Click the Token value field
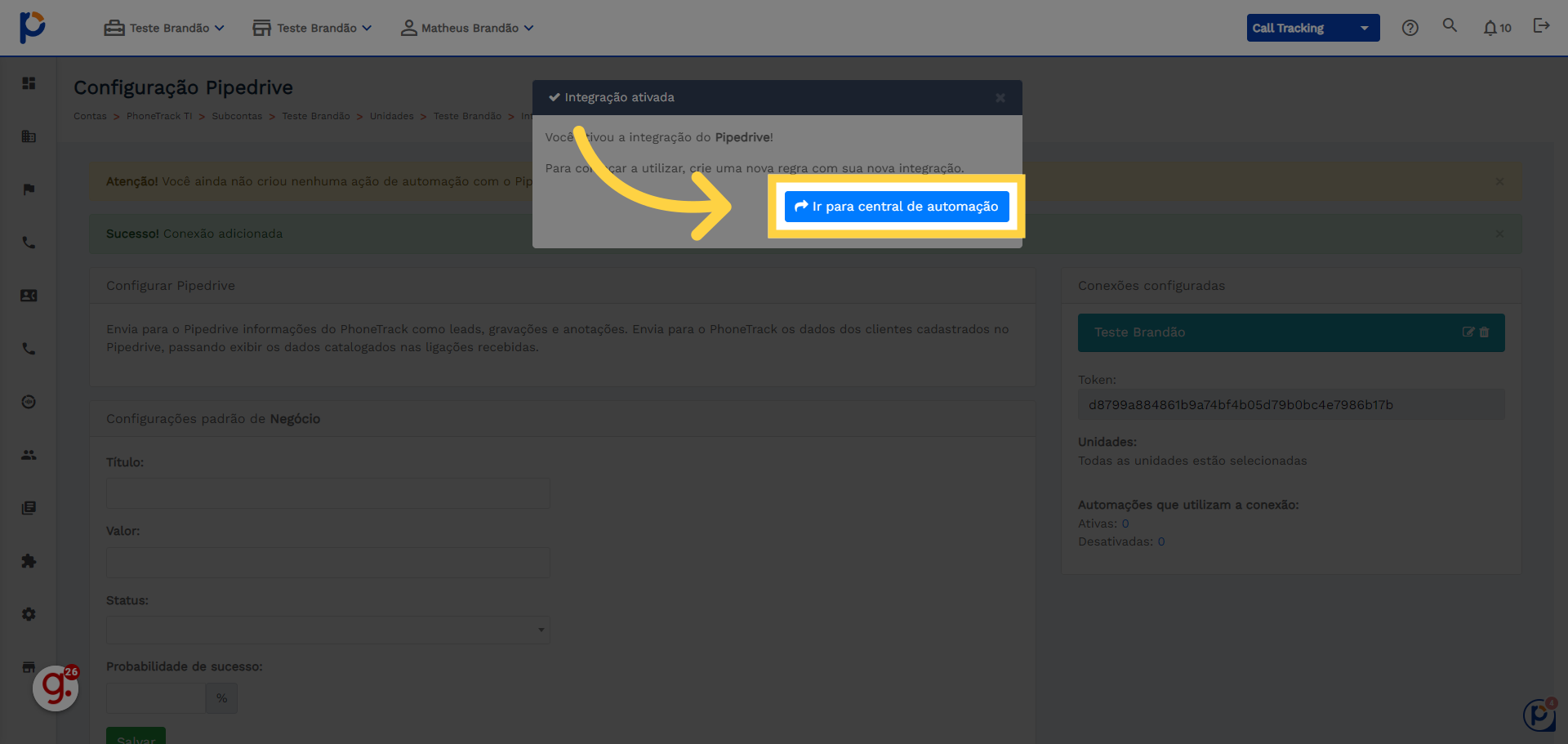 coord(1291,404)
